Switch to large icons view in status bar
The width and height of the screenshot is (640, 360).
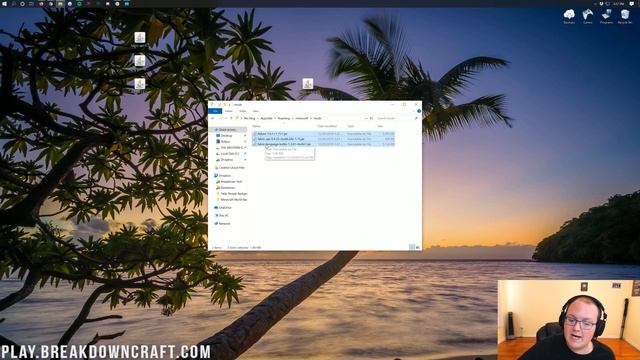(418, 247)
